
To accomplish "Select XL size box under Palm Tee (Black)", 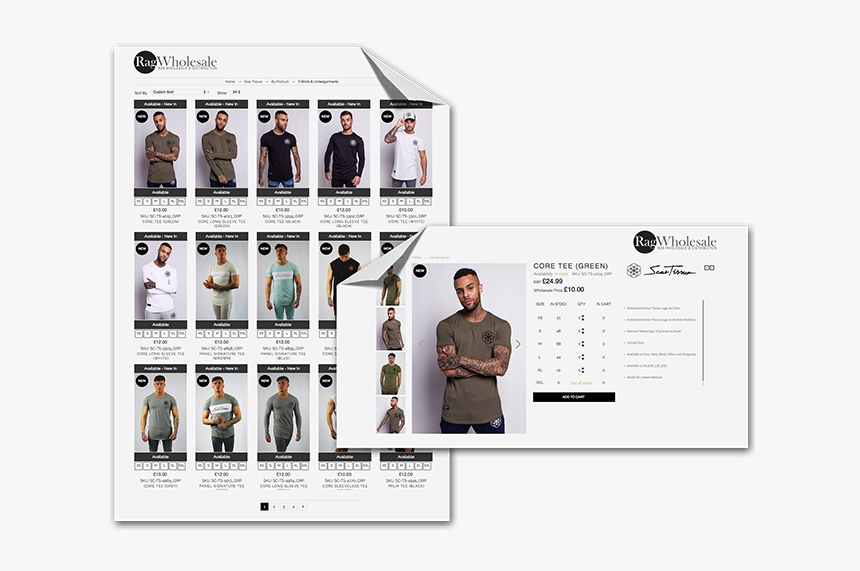I will click(x=418, y=466).
